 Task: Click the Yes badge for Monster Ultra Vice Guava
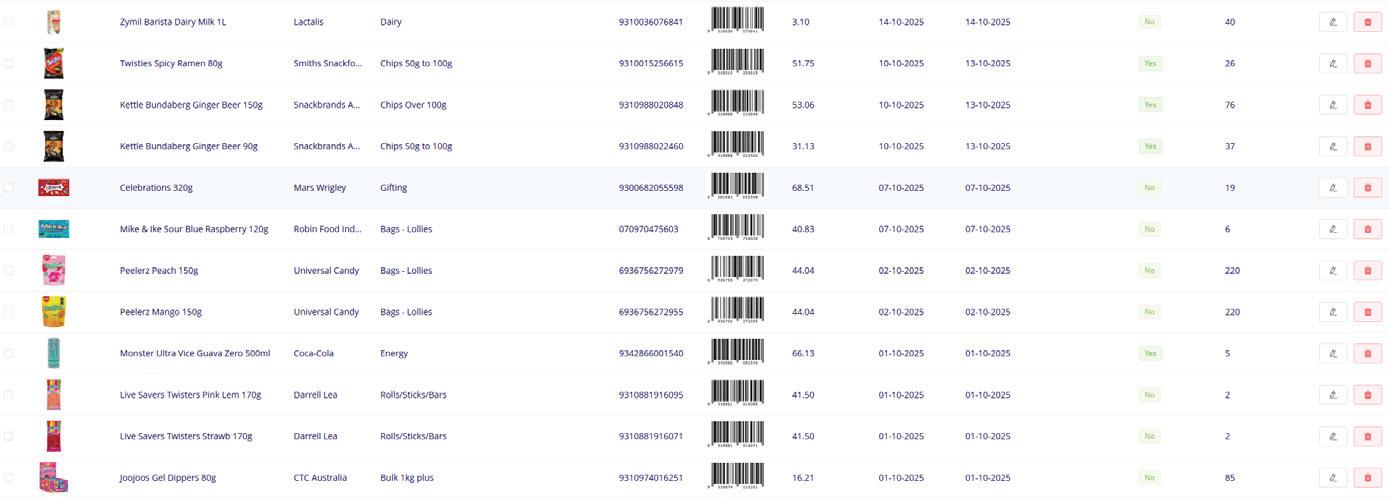[x=1150, y=353]
